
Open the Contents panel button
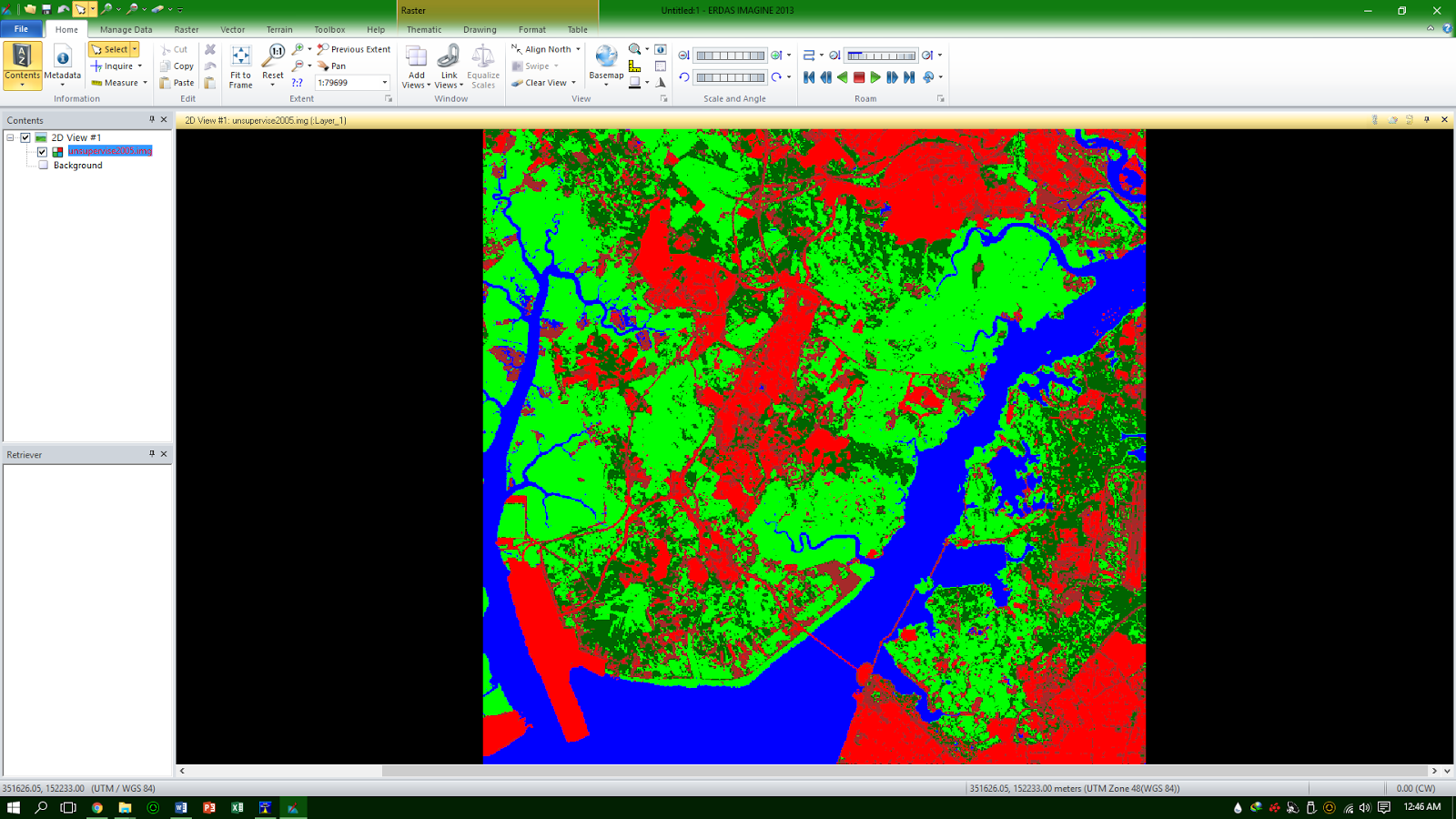(x=22, y=66)
